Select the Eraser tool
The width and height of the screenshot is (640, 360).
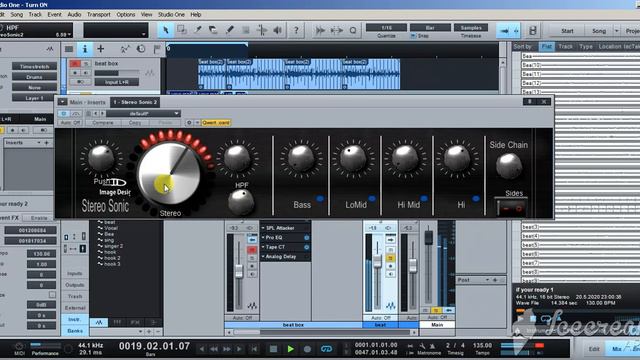(x=213, y=30)
